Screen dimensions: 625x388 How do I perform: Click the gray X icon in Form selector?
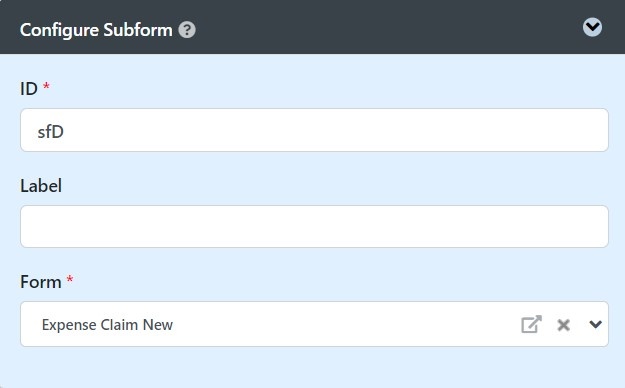click(x=563, y=325)
